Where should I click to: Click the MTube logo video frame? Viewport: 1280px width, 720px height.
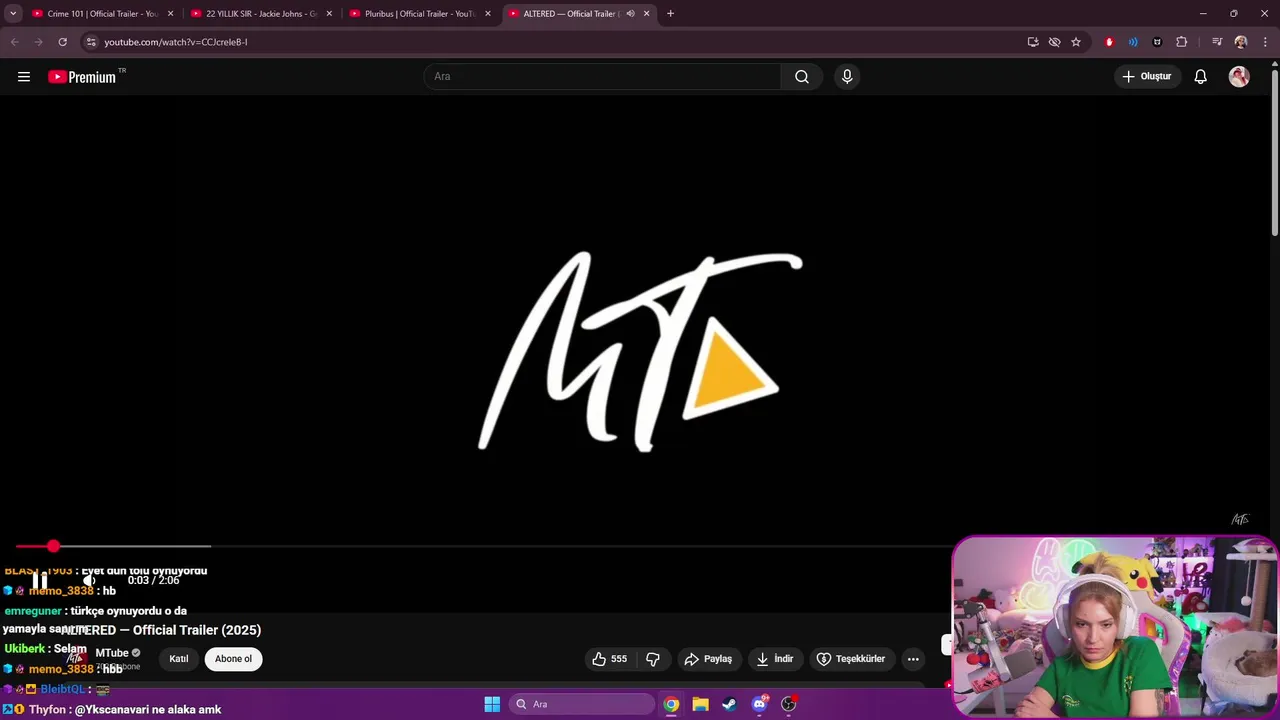(x=640, y=353)
